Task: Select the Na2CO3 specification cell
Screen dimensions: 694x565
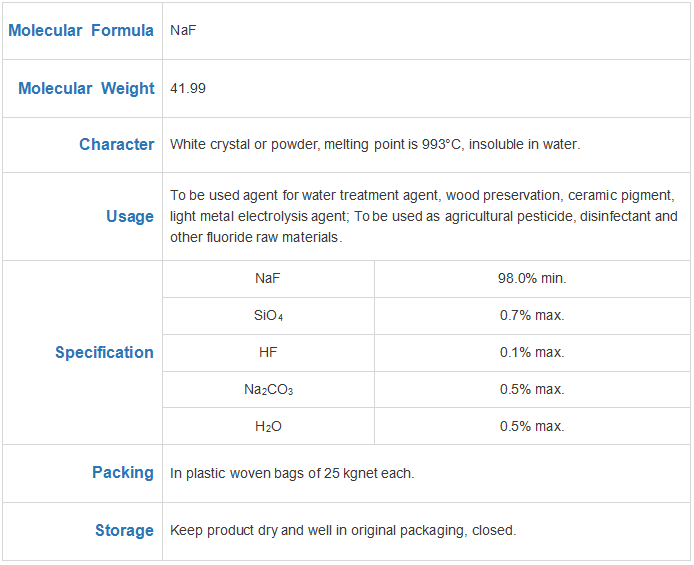Action: coord(268,390)
